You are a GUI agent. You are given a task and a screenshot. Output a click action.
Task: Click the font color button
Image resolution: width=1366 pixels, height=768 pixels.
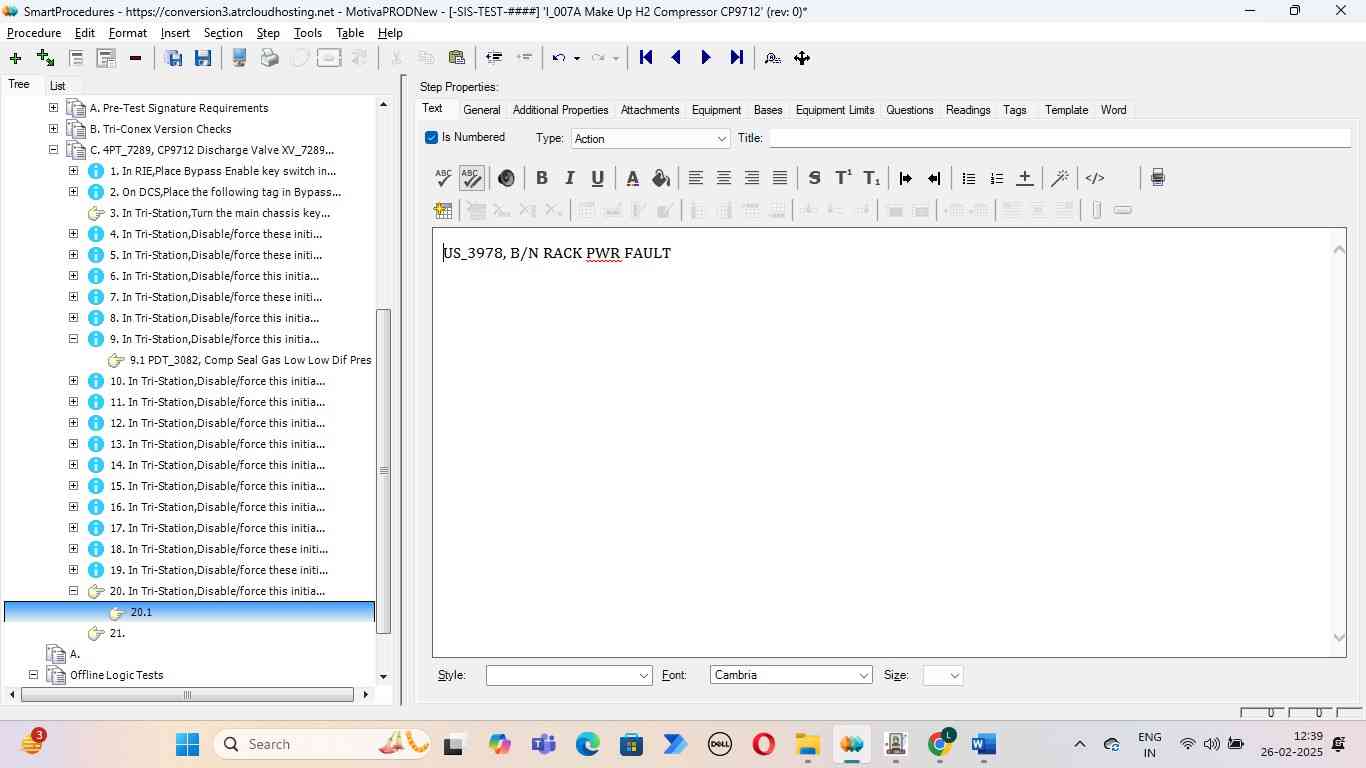[632, 178]
